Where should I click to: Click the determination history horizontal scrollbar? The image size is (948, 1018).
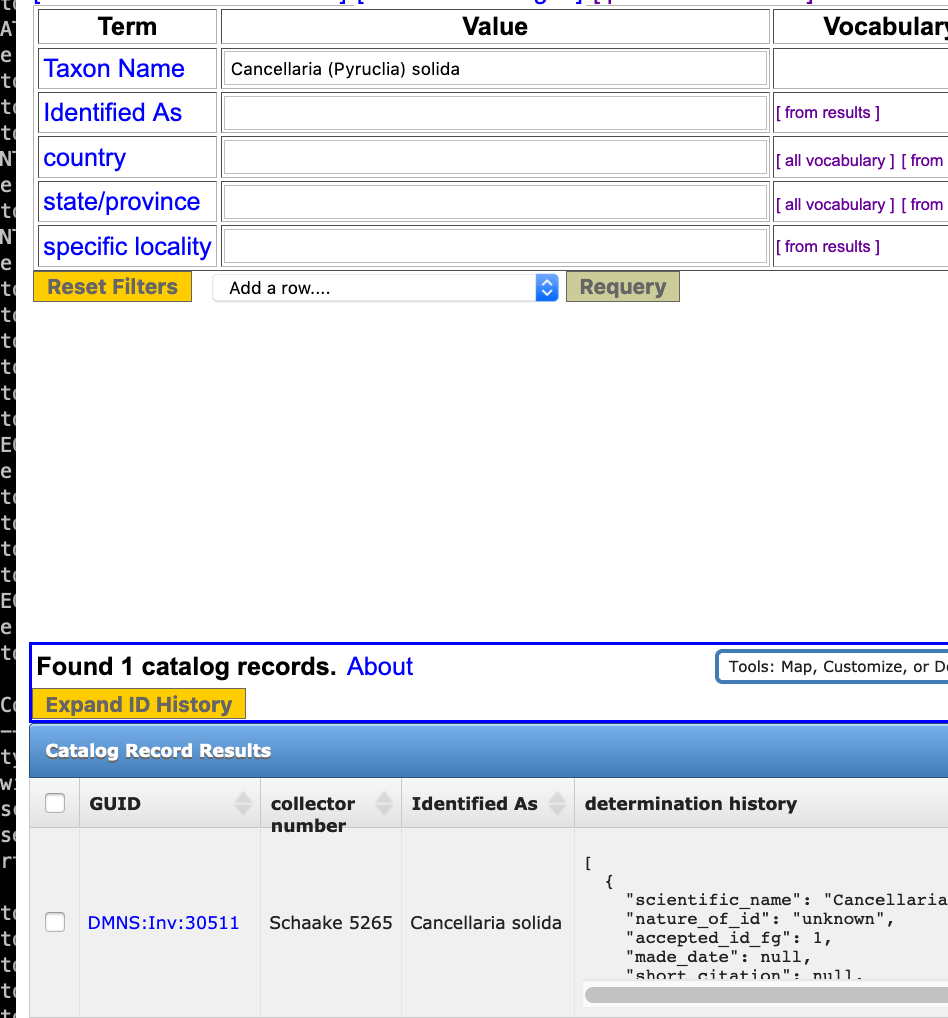pos(766,995)
